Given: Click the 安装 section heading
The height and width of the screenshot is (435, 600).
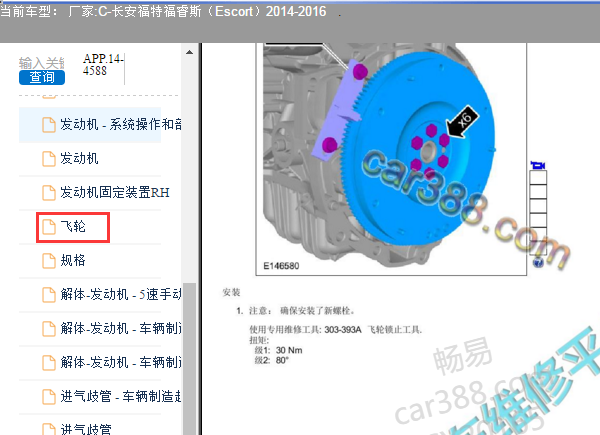Looking at the screenshot, I should pos(231,293).
